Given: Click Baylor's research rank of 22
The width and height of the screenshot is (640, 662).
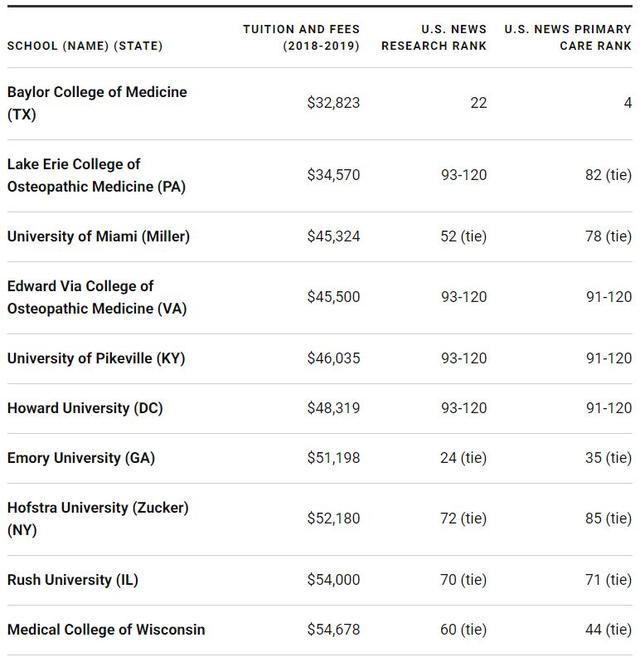Looking at the screenshot, I should (478, 103).
